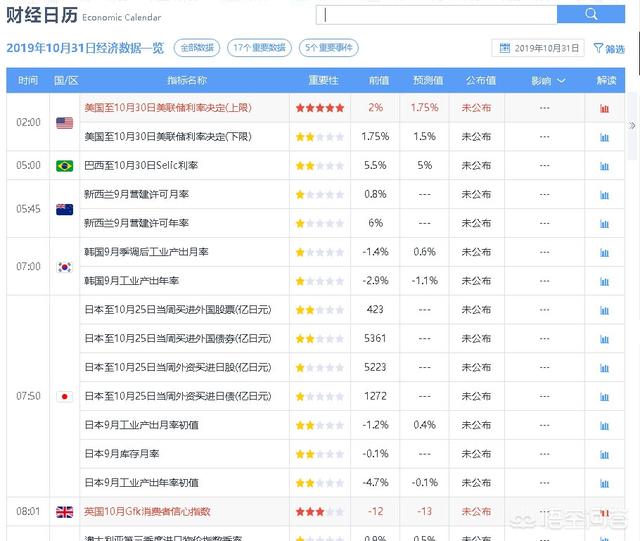Viewport: 640px width, 541px height.
Task: Toggle the 17个重要数据 filter pill
Action: 259,48
